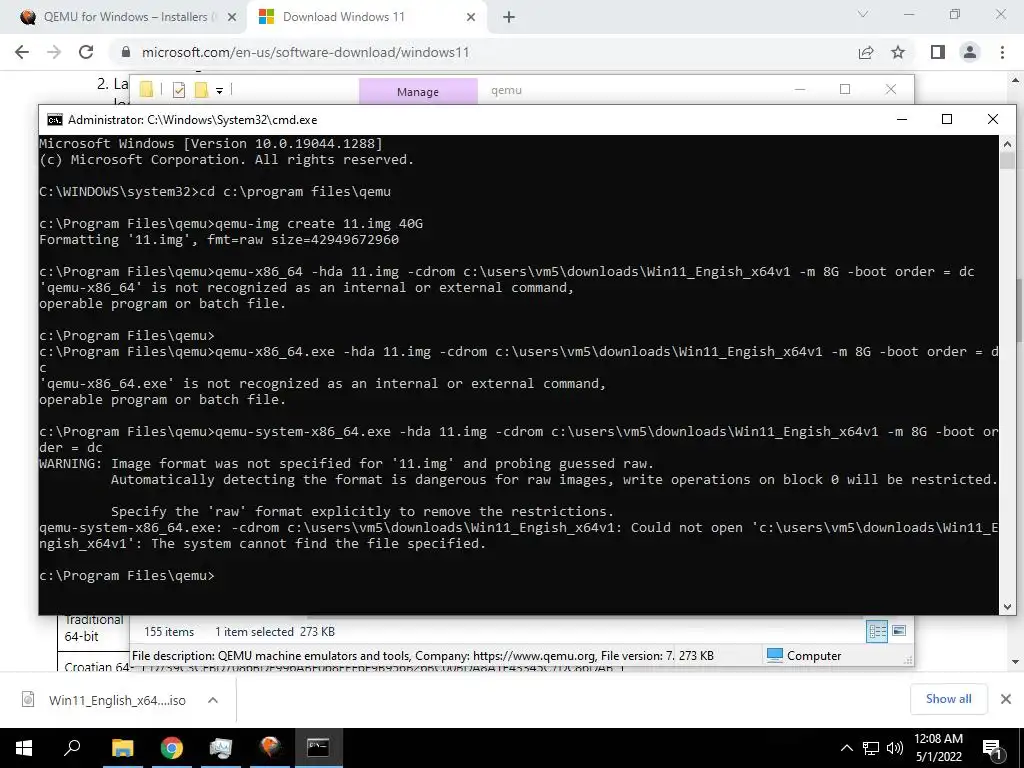Image resolution: width=1024 pixels, height=768 pixels.
Task: Close the Download Windows 11 tab
Action: 471,18
